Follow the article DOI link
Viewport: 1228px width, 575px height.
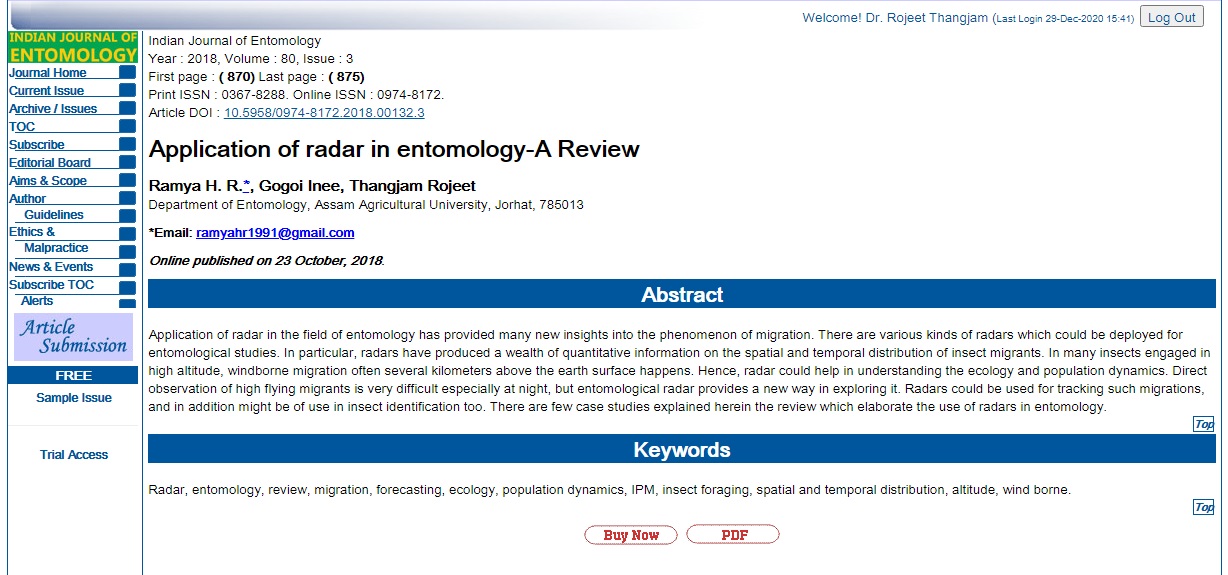coord(324,113)
